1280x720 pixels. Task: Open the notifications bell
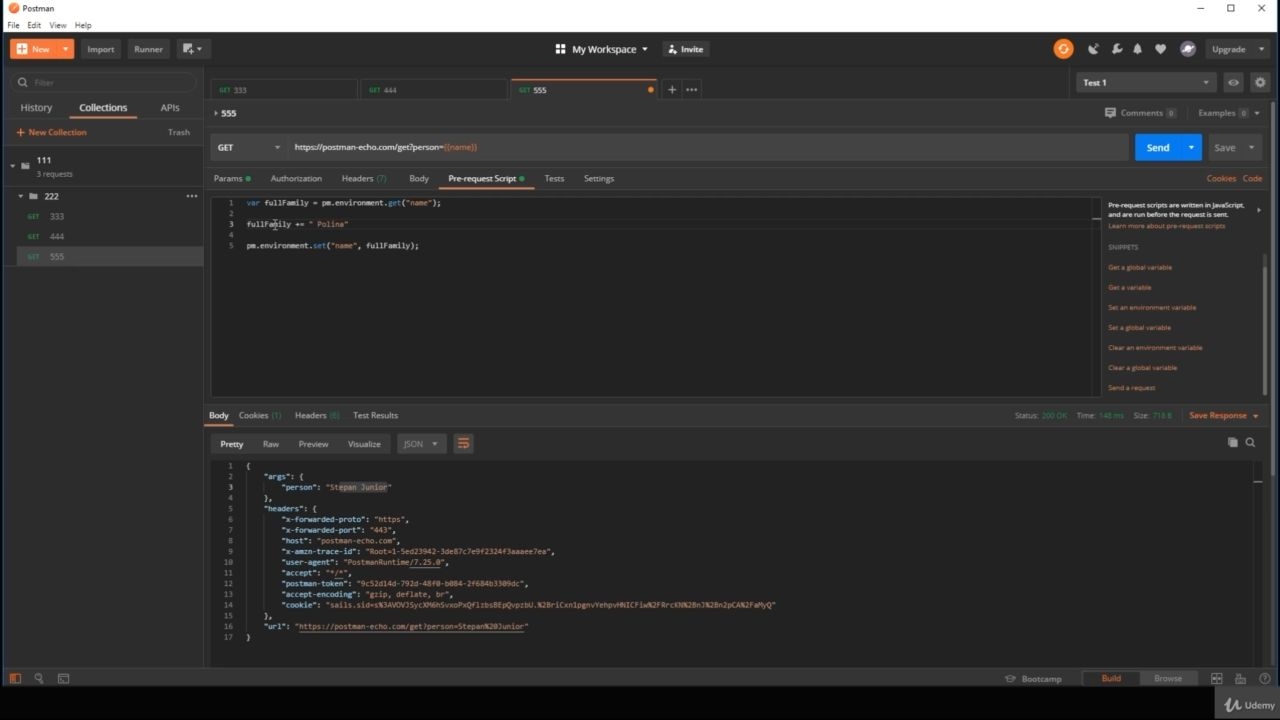click(x=1137, y=49)
